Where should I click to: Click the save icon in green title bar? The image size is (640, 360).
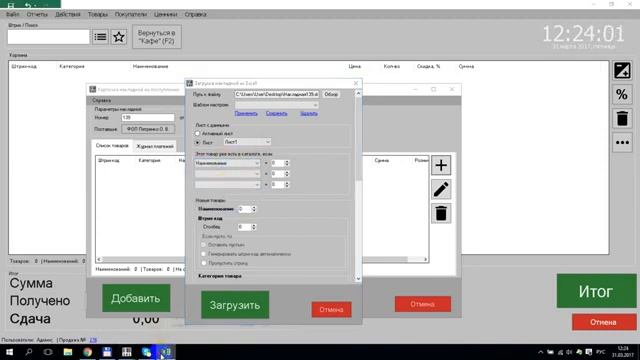11,5
